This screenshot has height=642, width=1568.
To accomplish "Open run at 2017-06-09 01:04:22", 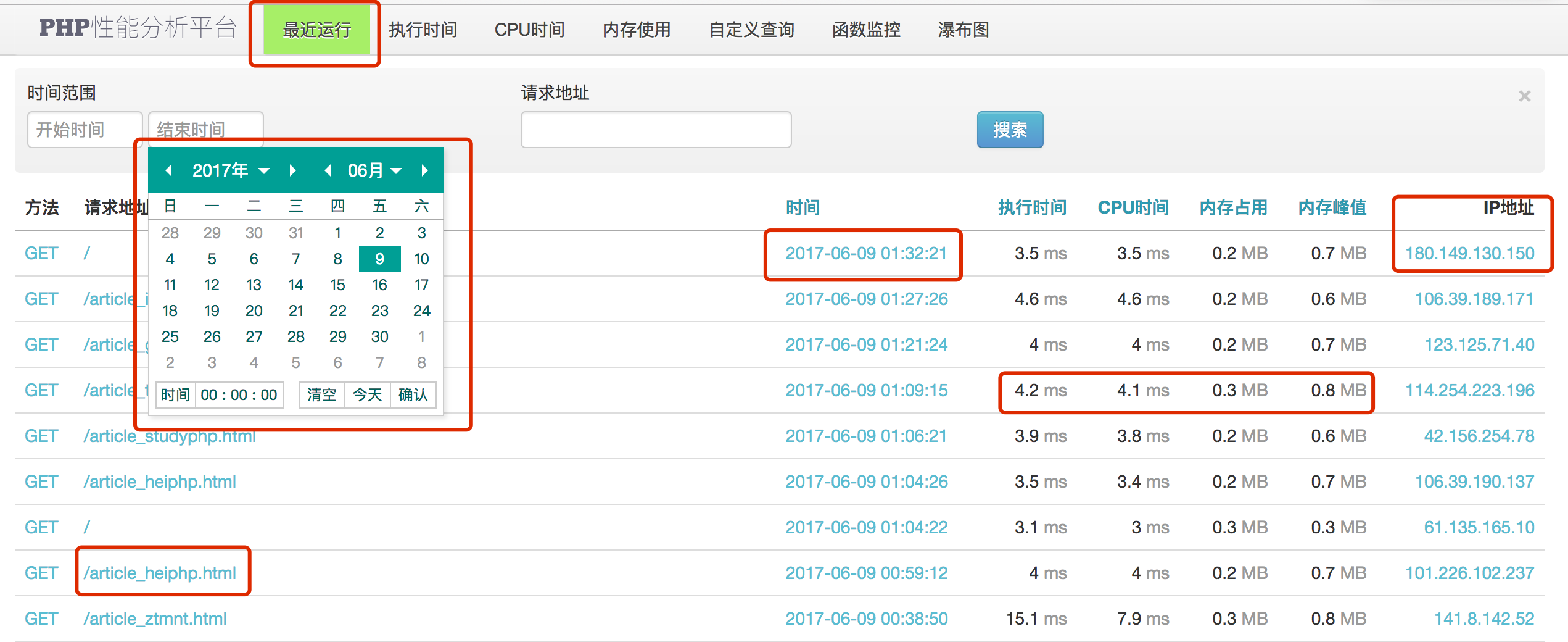I will coord(866,527).
